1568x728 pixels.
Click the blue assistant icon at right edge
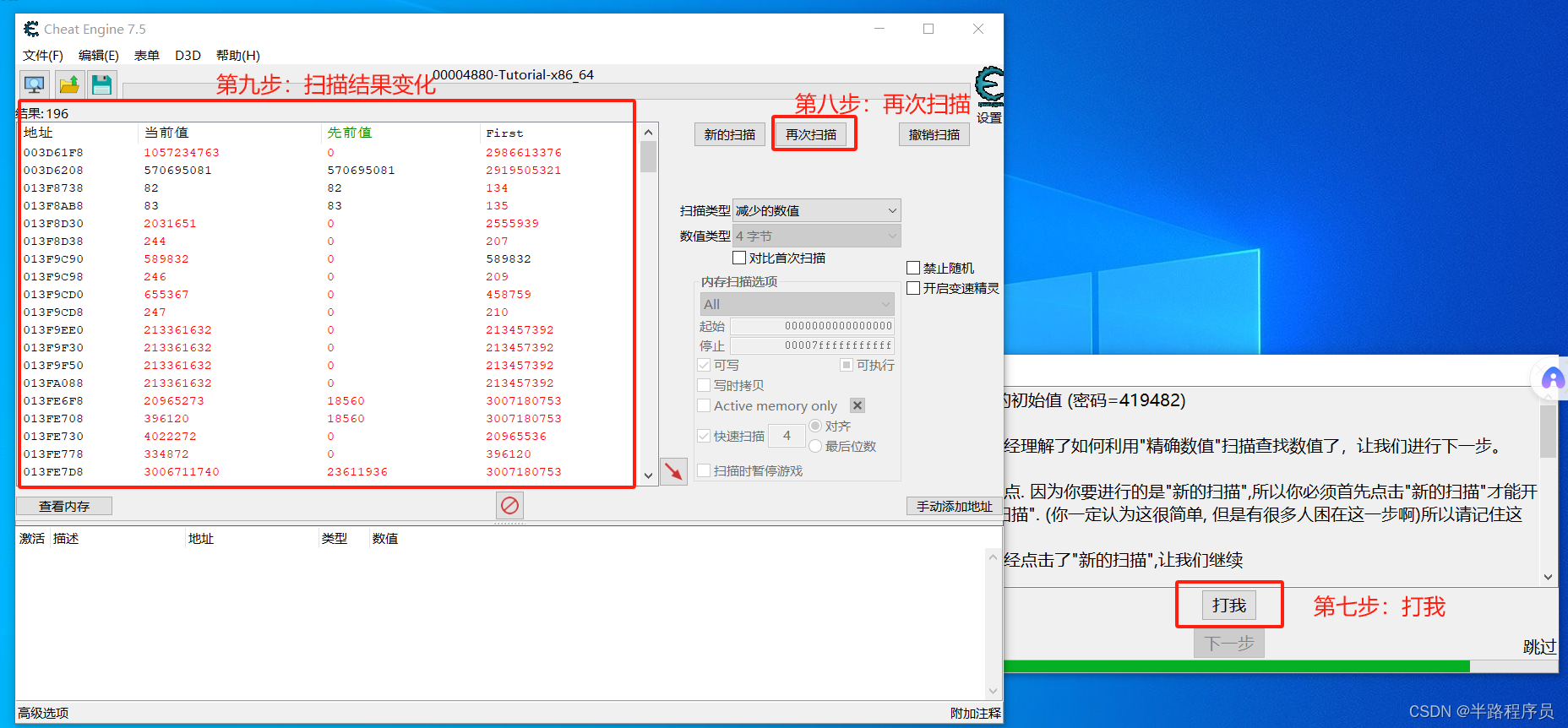click(x=1553, y=378)
